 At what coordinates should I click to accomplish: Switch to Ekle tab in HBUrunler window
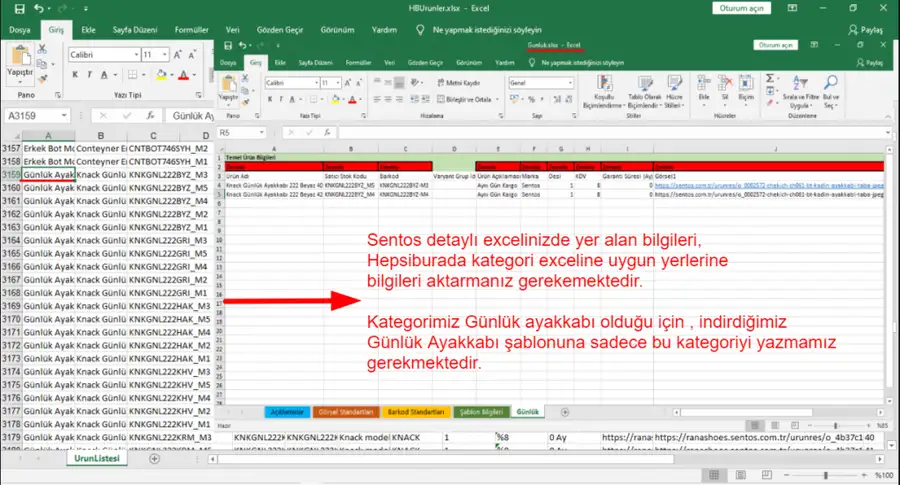(x=88, y=30)
